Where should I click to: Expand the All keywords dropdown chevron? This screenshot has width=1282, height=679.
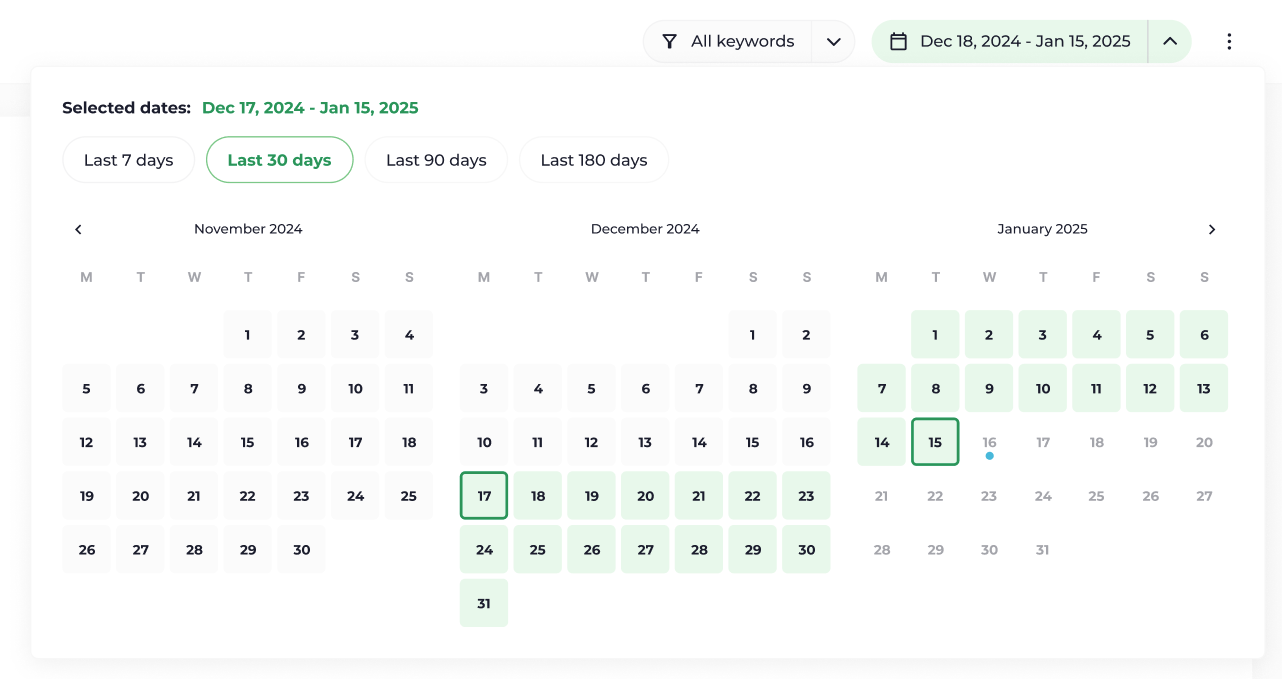click(833, 41)
